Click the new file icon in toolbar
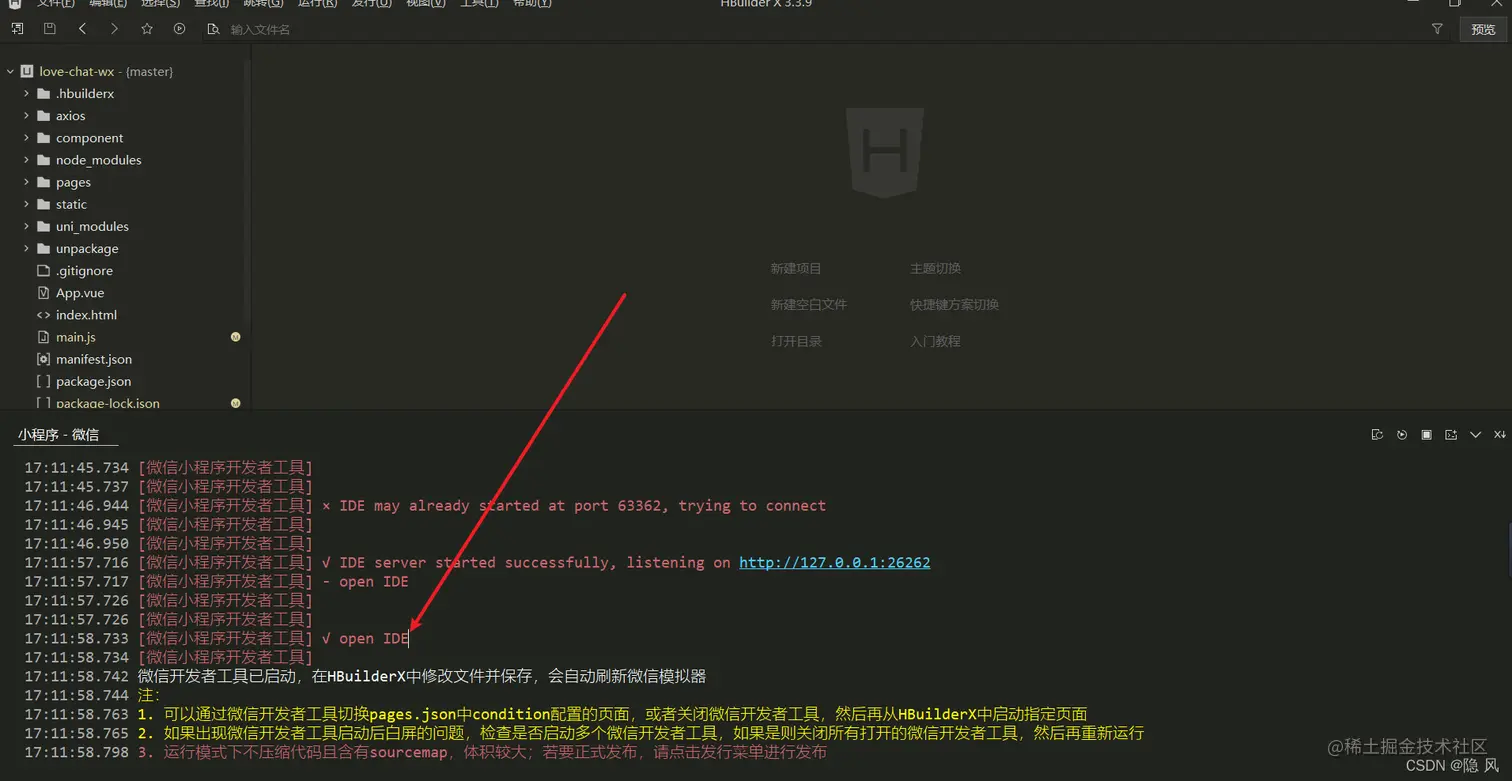This screenshot has width=1512, height=781. [17, 29]
